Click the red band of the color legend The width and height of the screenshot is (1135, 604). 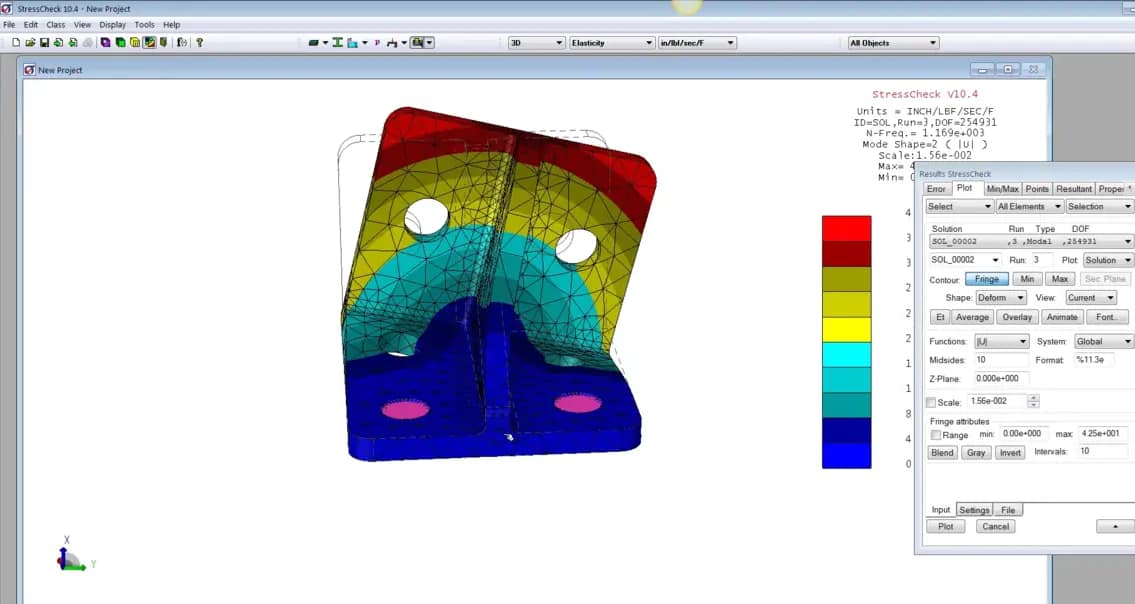coord(847,225)
